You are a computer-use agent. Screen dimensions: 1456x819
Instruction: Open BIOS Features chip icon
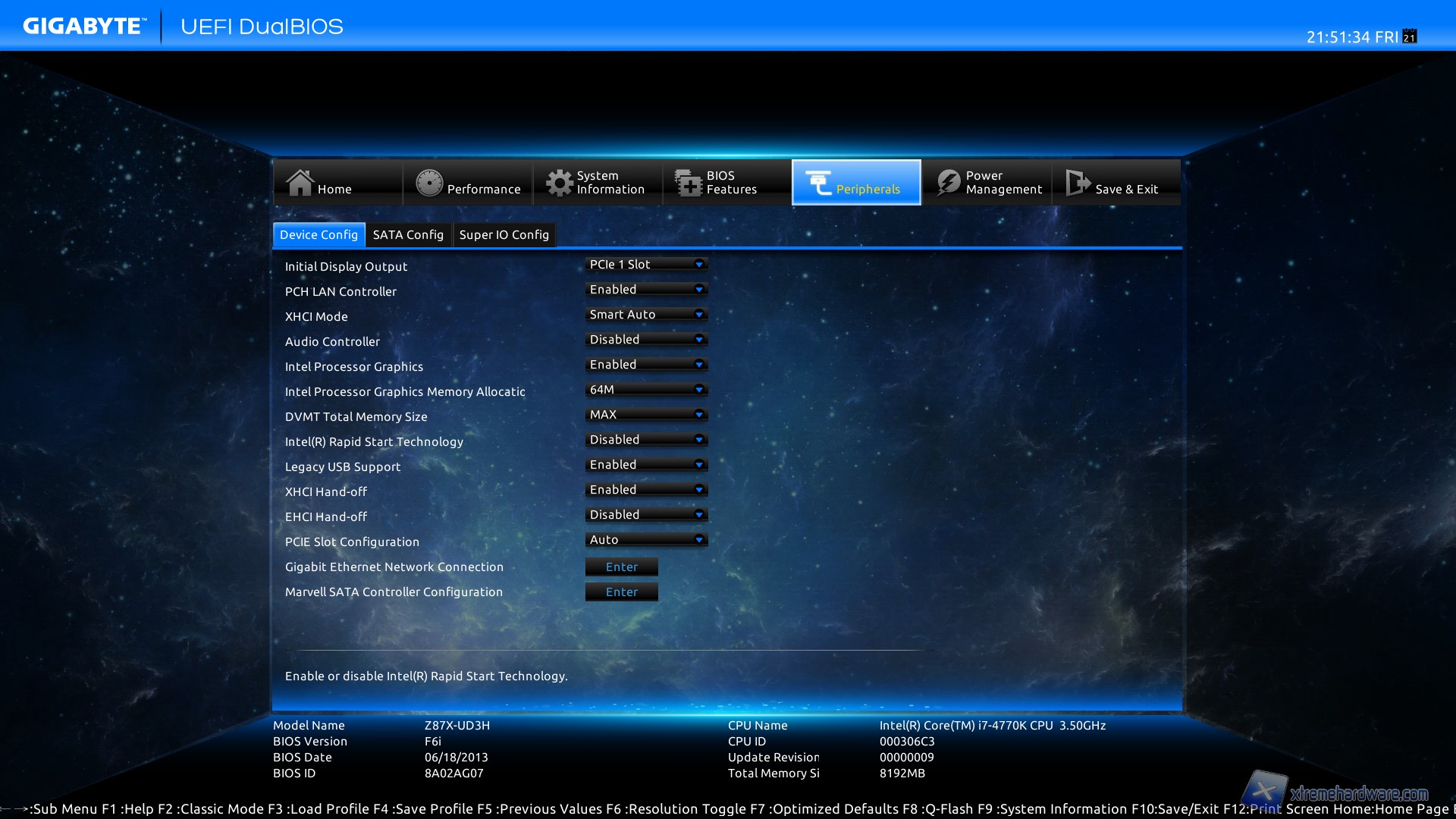(x=689, y=183)
